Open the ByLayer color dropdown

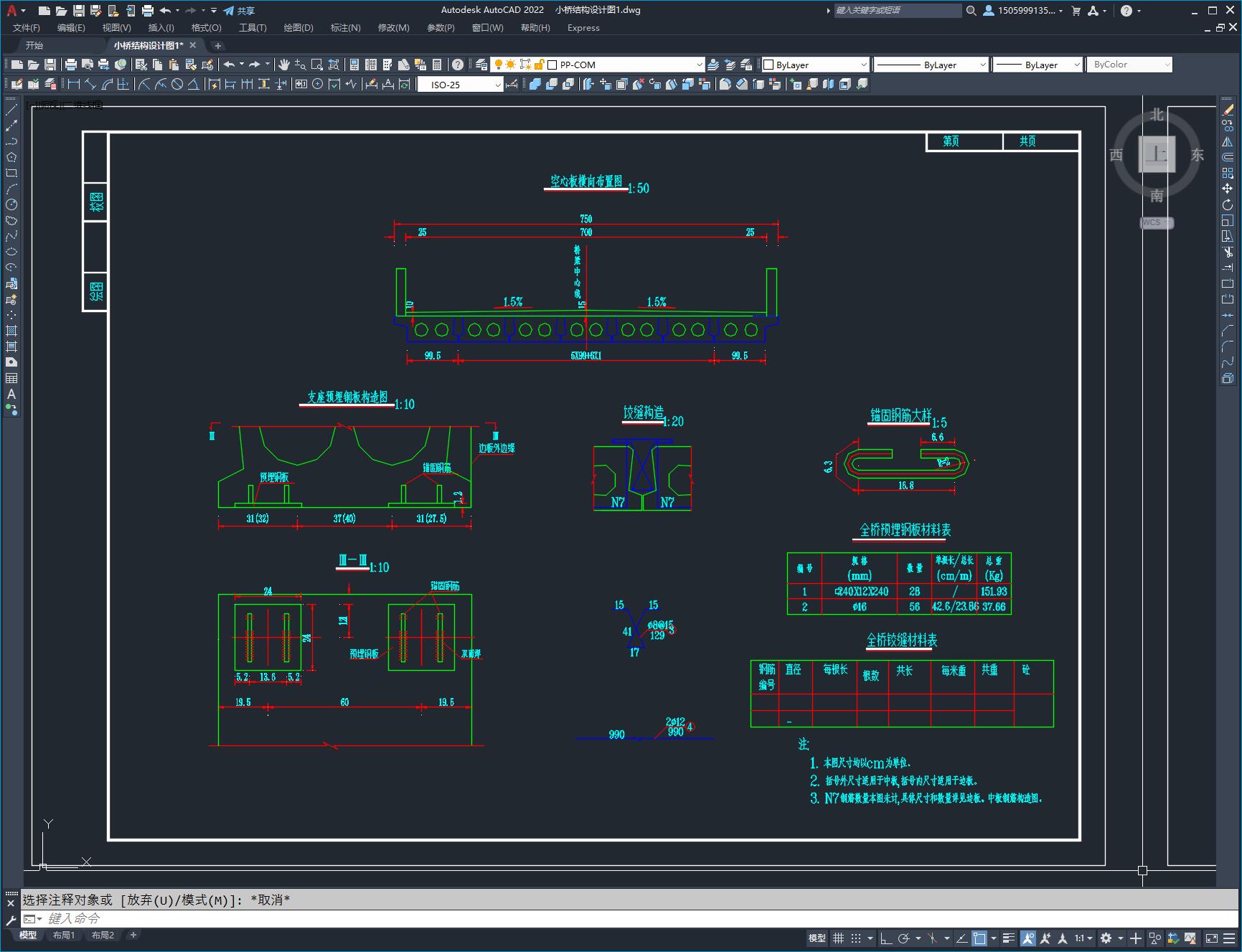point(816,65)
